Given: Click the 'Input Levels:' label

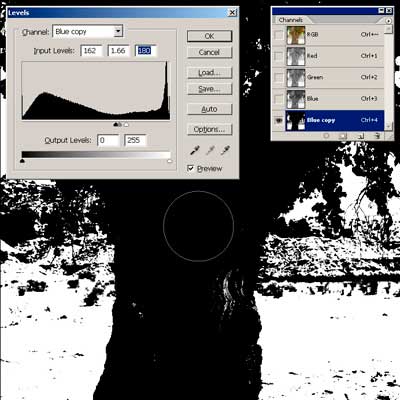Looking at the screenshot, I should tap(54, 51).
